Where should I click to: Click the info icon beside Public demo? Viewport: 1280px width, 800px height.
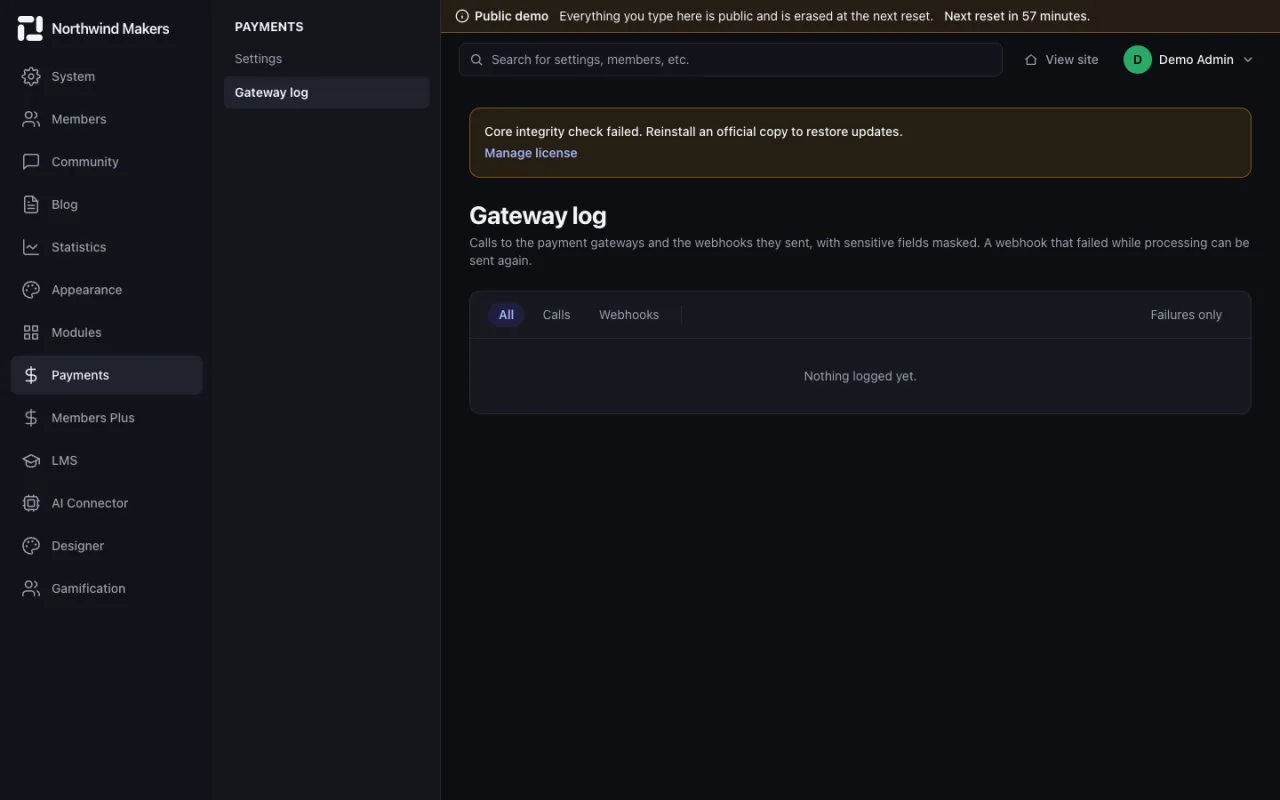tap(462, 16)
